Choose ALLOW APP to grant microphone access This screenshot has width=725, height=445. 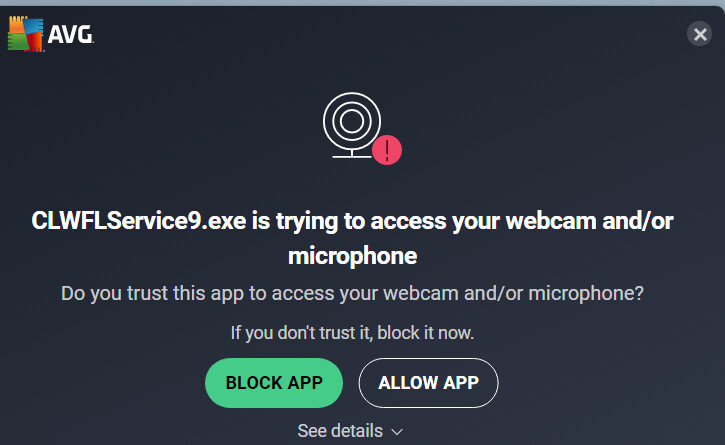(x=429, y=383)
